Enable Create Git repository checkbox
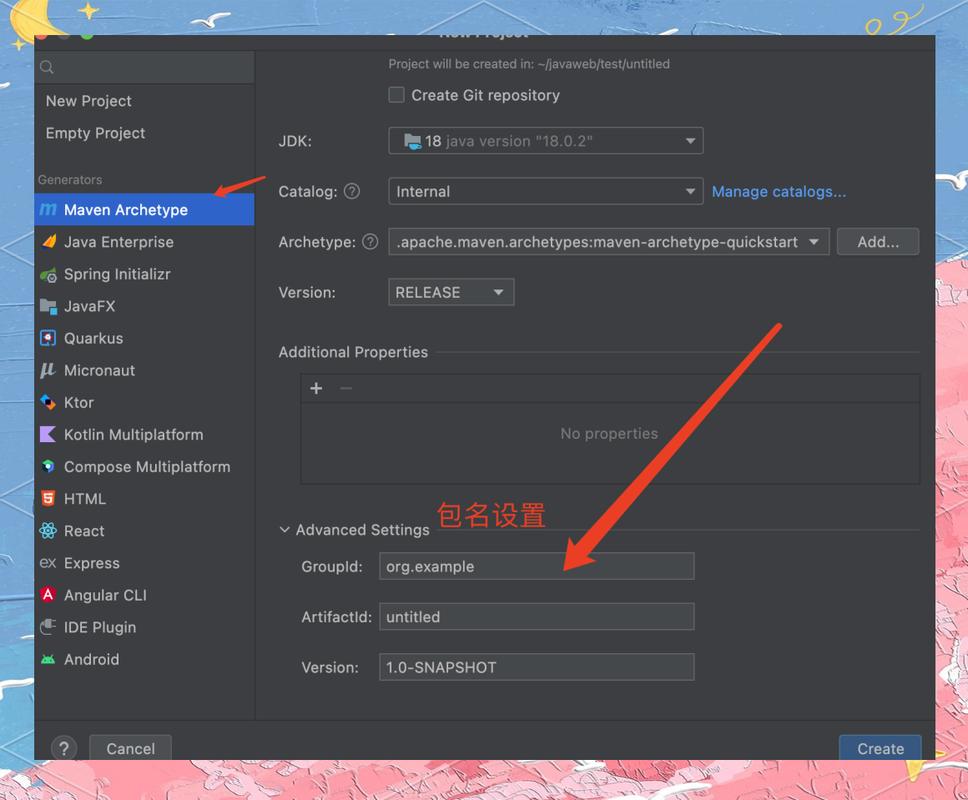The height and width of the screenshot is (800, 968). tap(396, 95)
